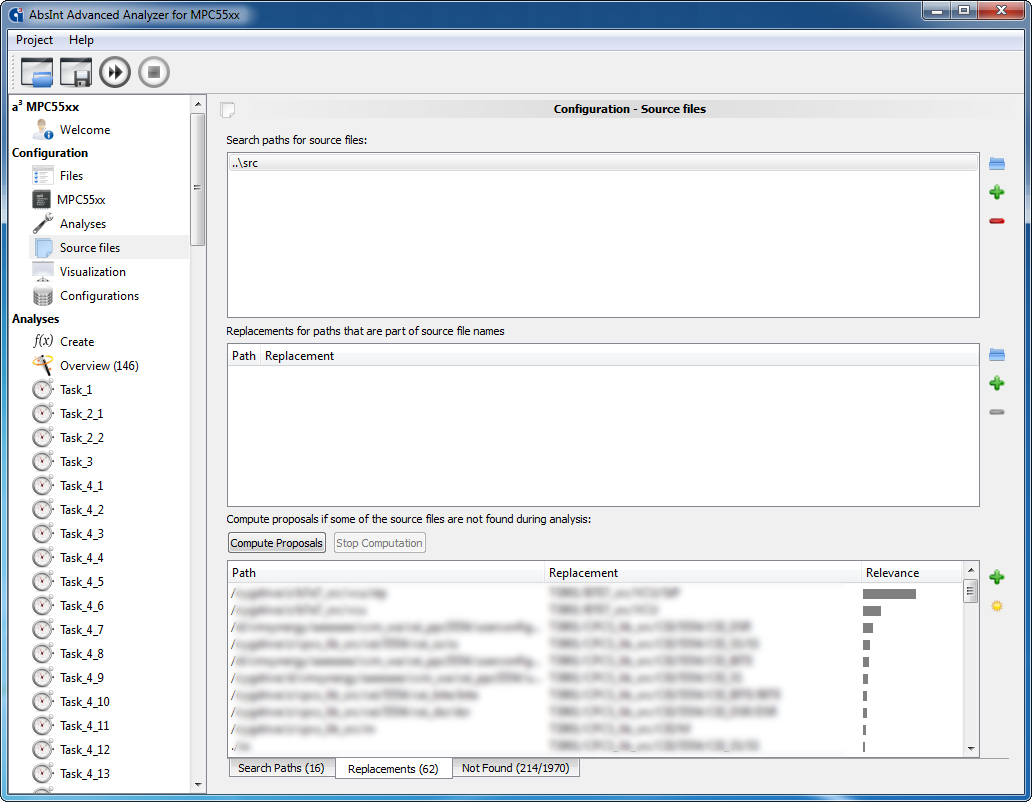Select the Task_4_6 analysis
The image size is (1032, 802).
82,606
